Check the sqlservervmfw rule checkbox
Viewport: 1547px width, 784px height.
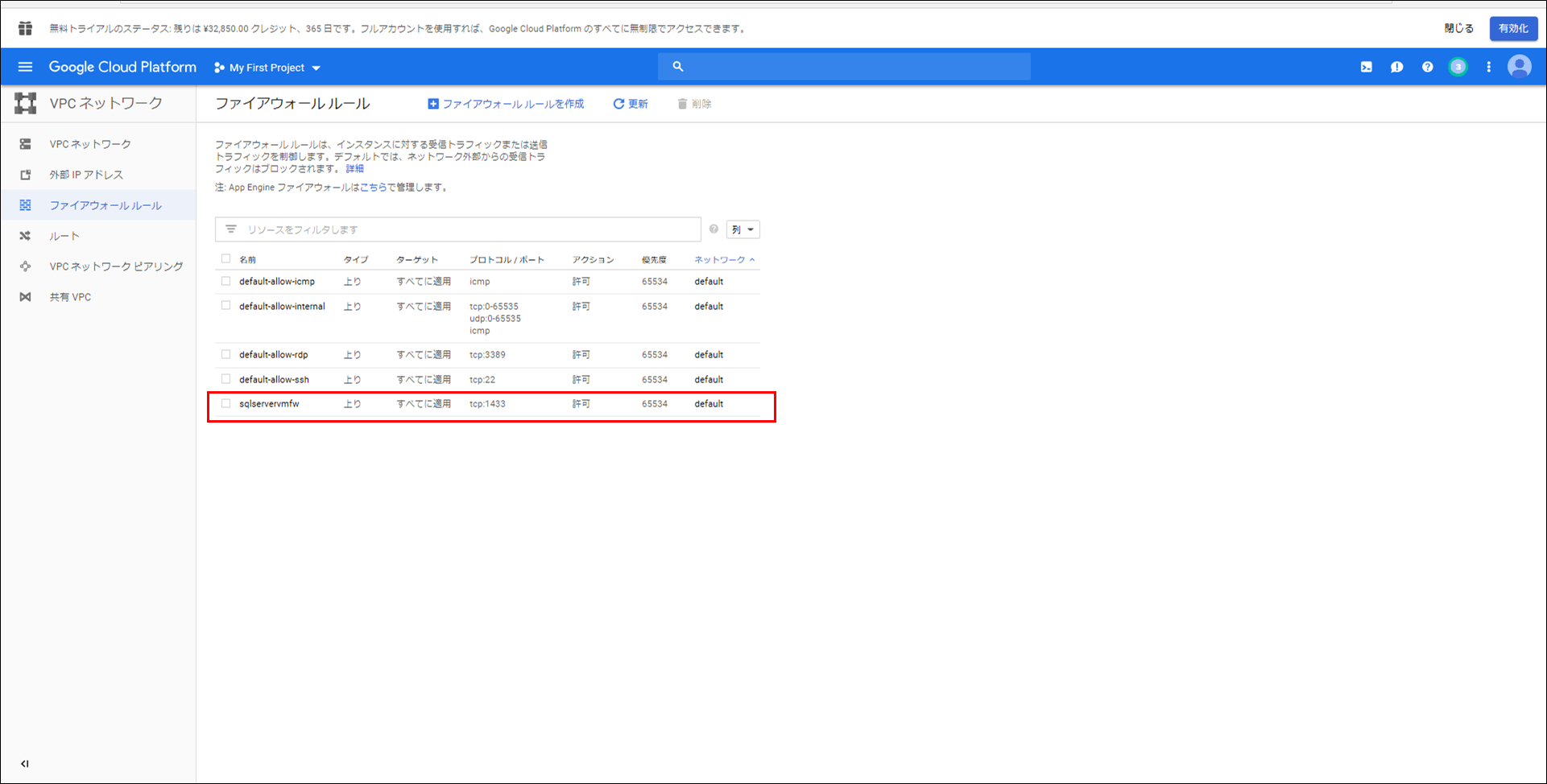coord(226,403)
